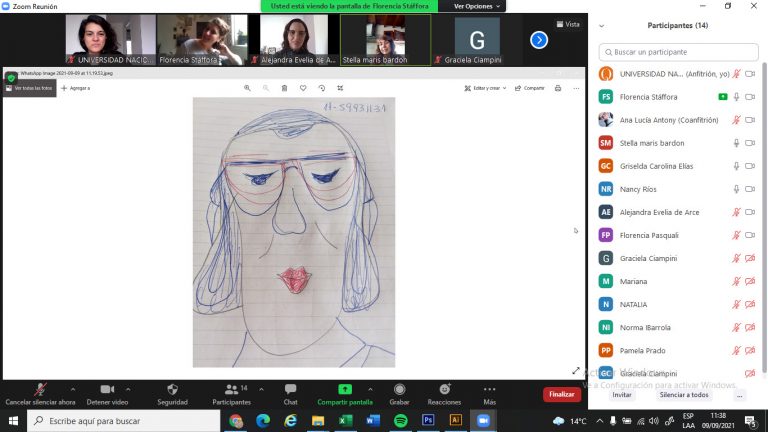Open the Reacciones emoji menu
Viewport: 768px width, 432px height.
pos(444,389)
